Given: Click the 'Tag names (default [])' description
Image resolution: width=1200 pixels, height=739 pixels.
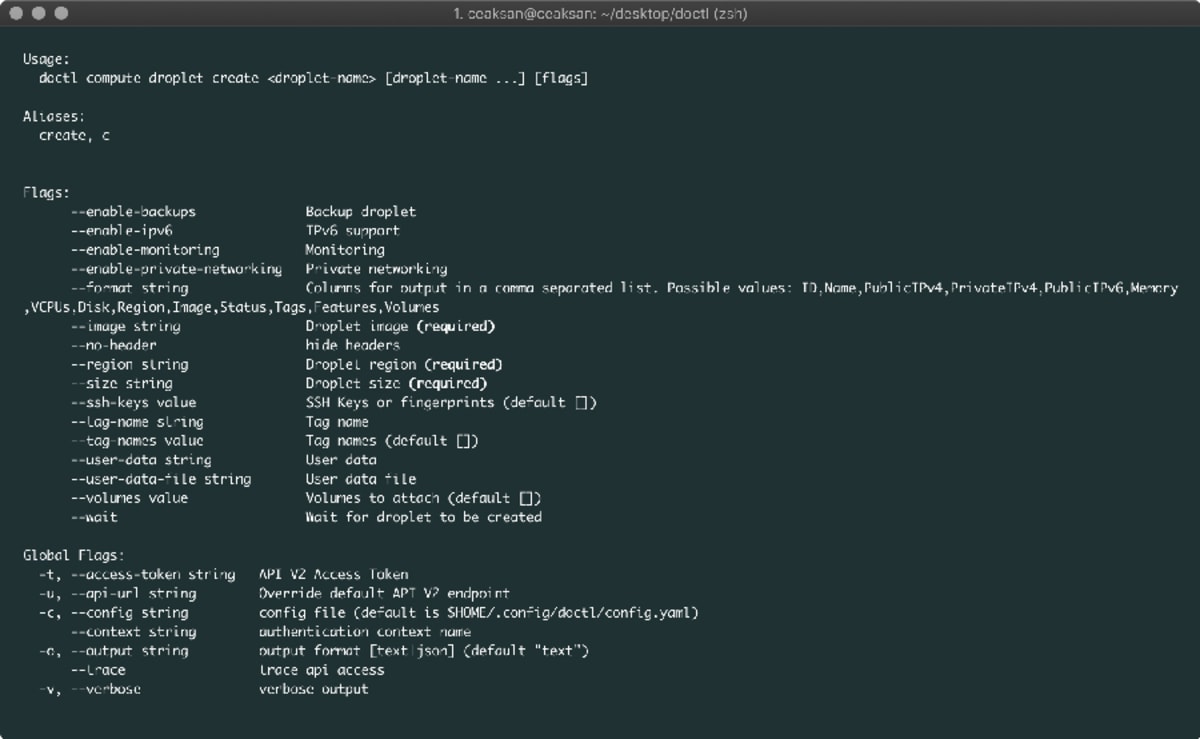Looking at the screenshot, I should (392, 441).
